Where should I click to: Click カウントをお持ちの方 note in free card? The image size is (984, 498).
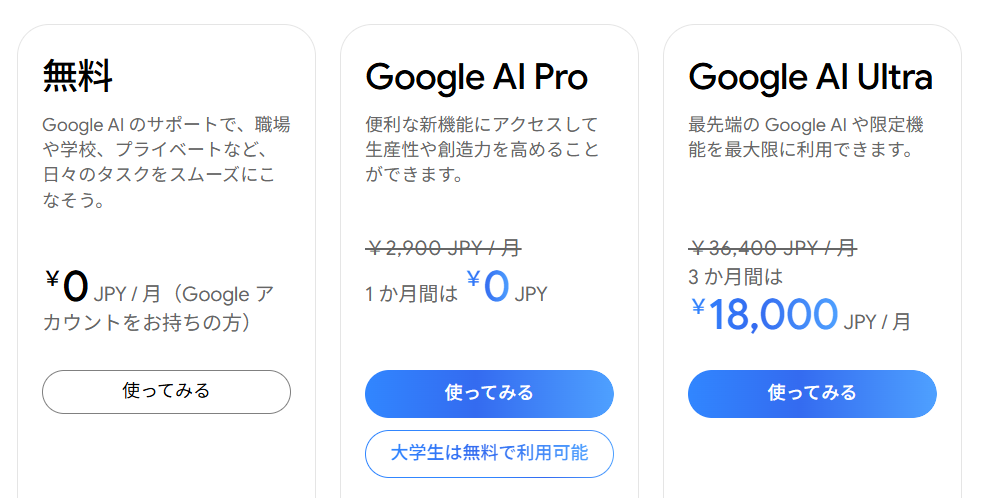[146, 322]
